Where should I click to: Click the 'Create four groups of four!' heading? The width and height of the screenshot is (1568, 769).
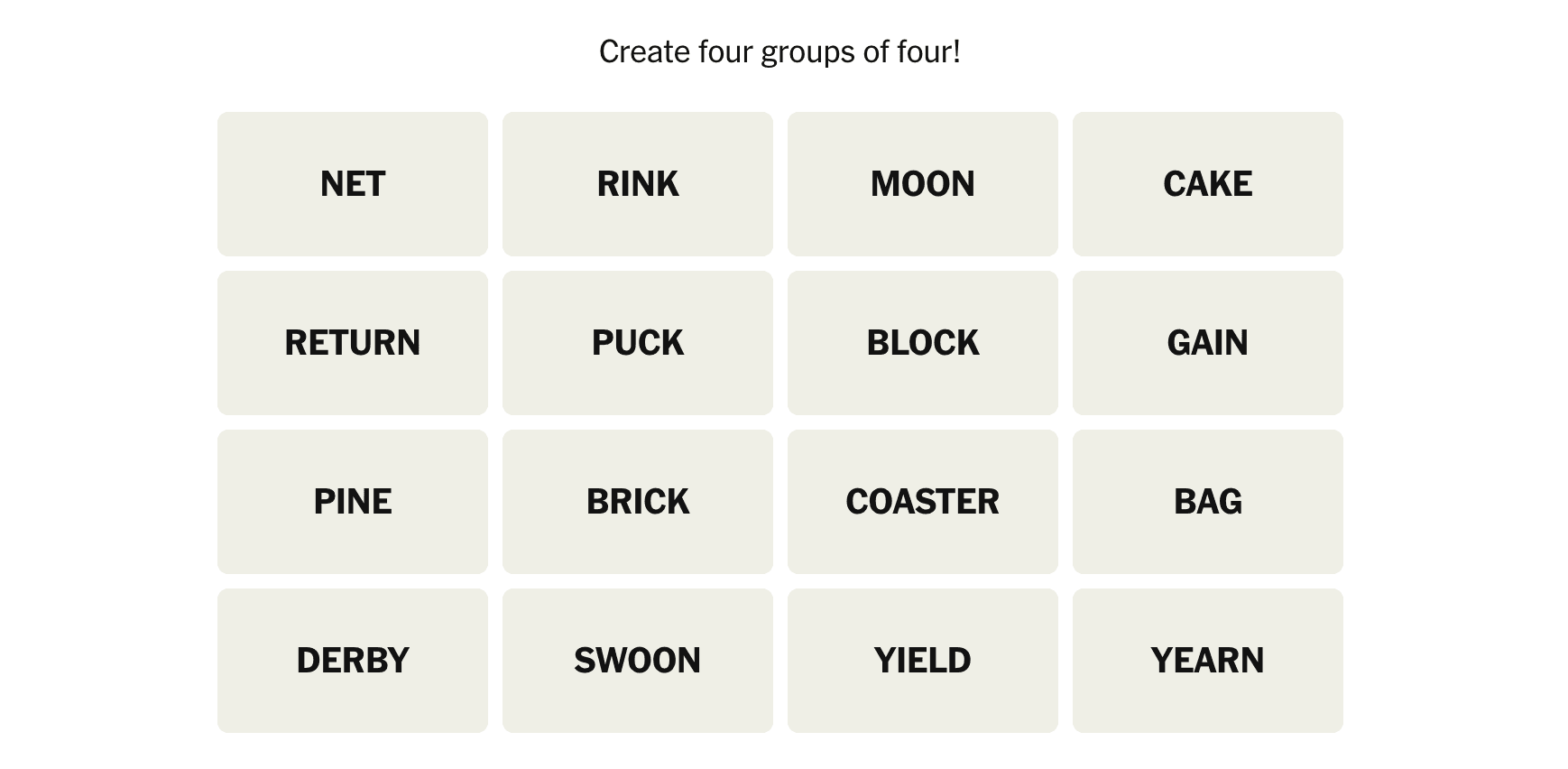click(779, 52)
